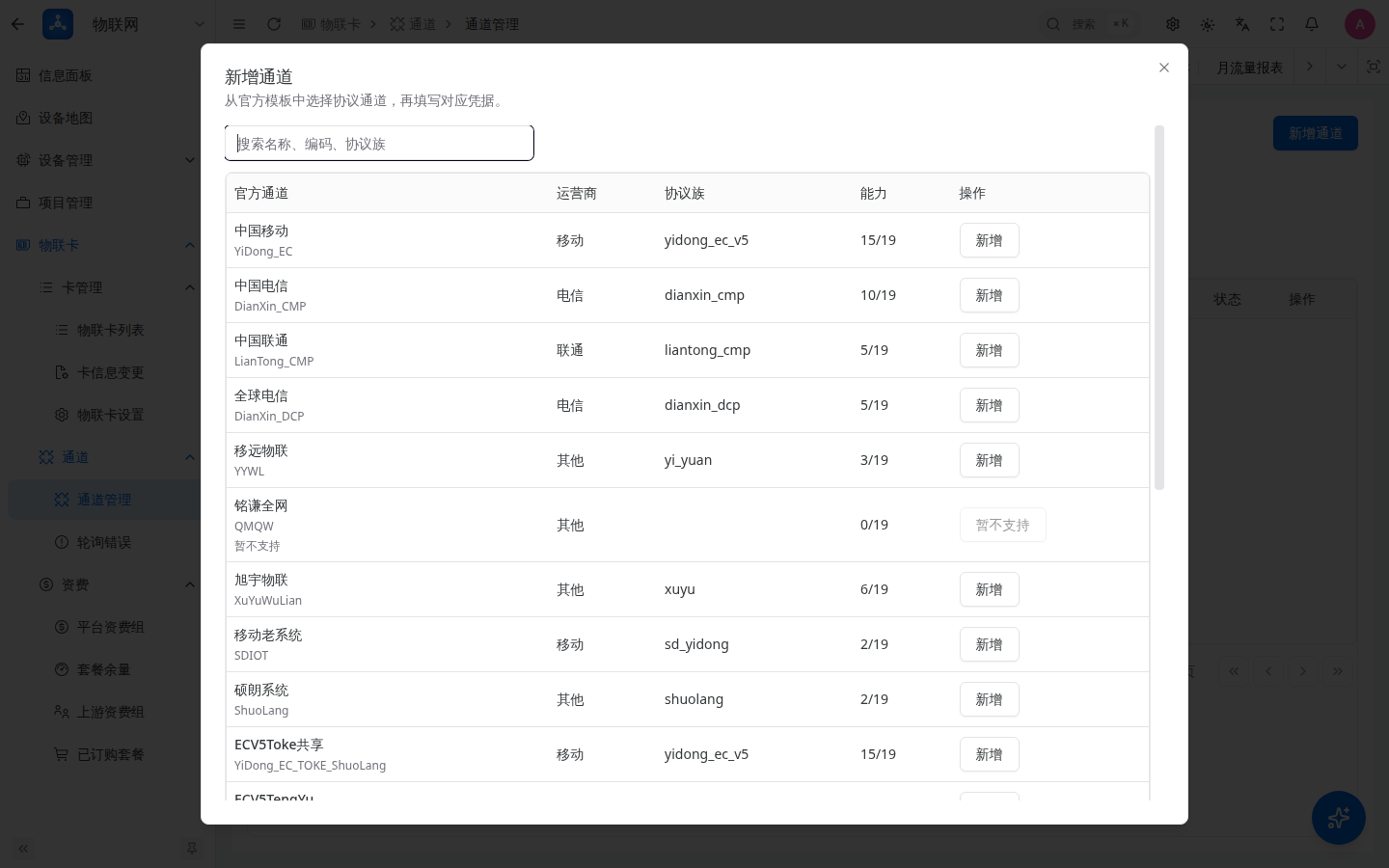The image size is (1389, 868).
Task: Maximize the content area icon
Action: click(x=1374, y=67)
